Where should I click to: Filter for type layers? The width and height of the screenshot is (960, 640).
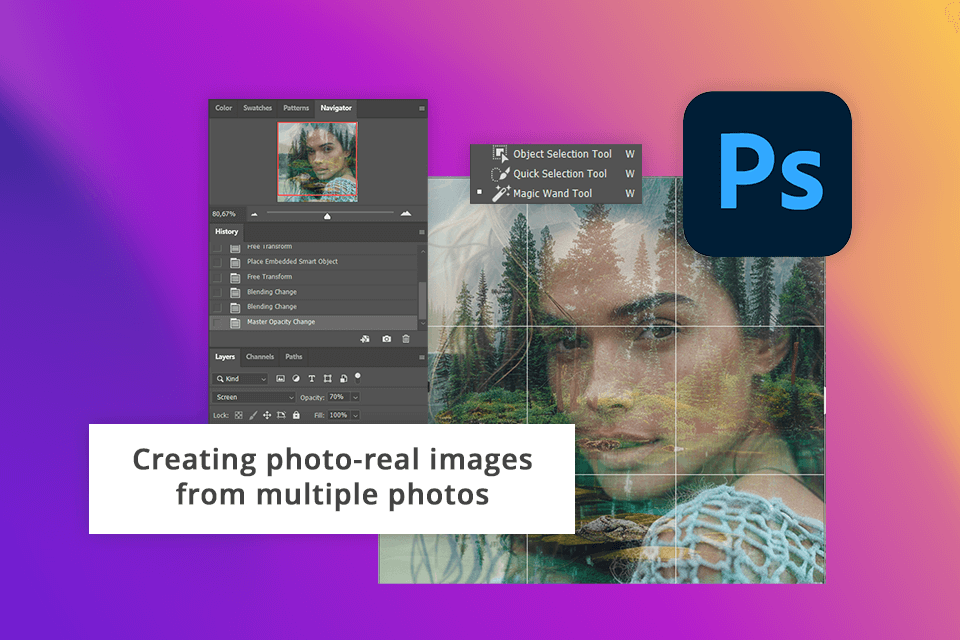(312, 378)
